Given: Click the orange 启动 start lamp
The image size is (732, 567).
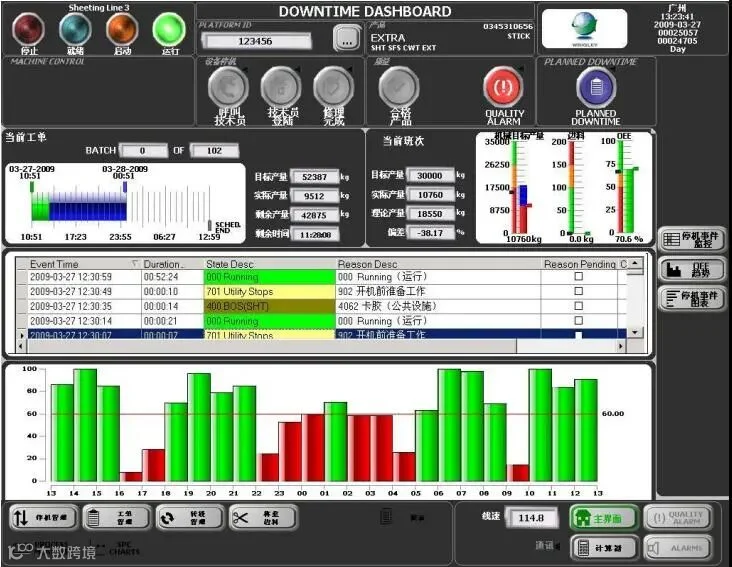Looking at the screenshot, I should [122, 29].
